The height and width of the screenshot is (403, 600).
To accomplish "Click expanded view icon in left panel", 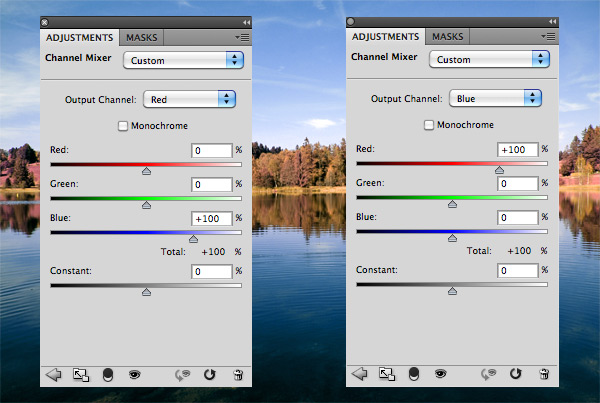I will [x=81, y=375].
